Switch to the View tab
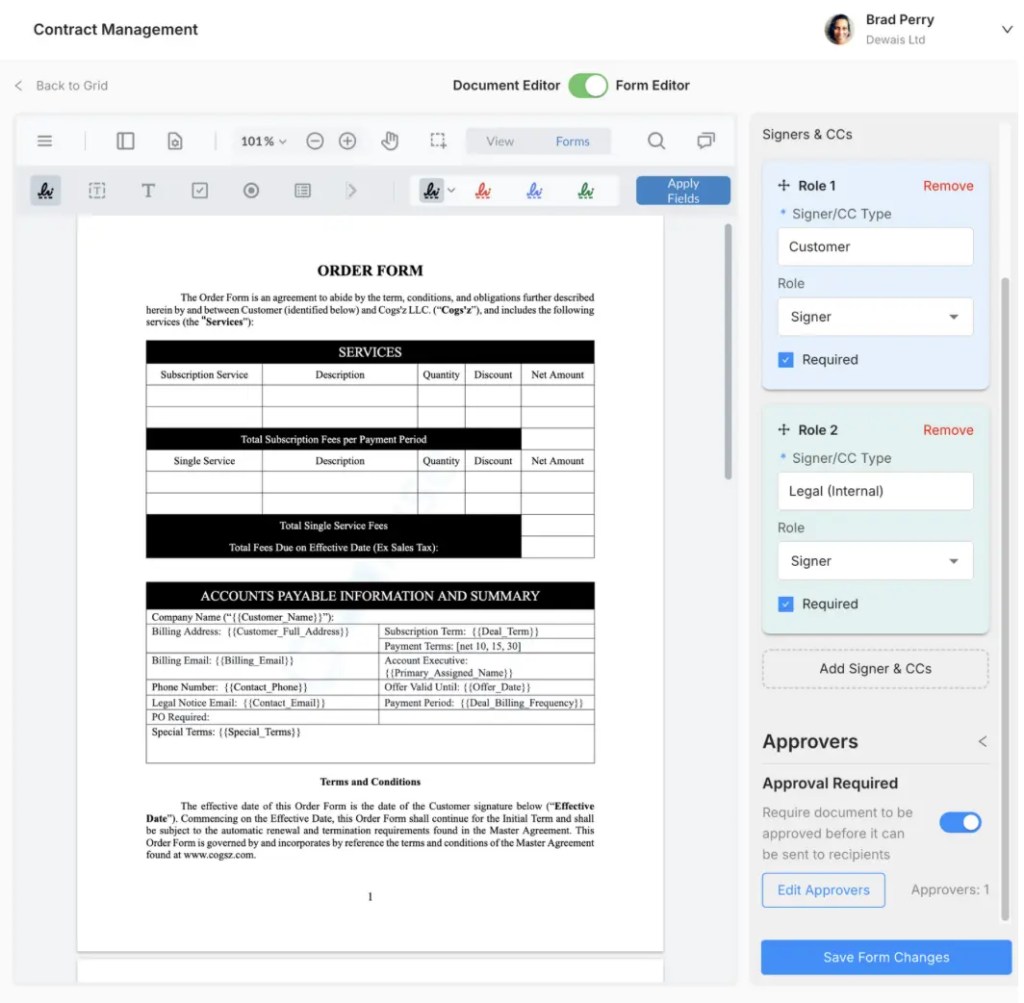Screen dimensions: 1024x1003 coord(500,141)
